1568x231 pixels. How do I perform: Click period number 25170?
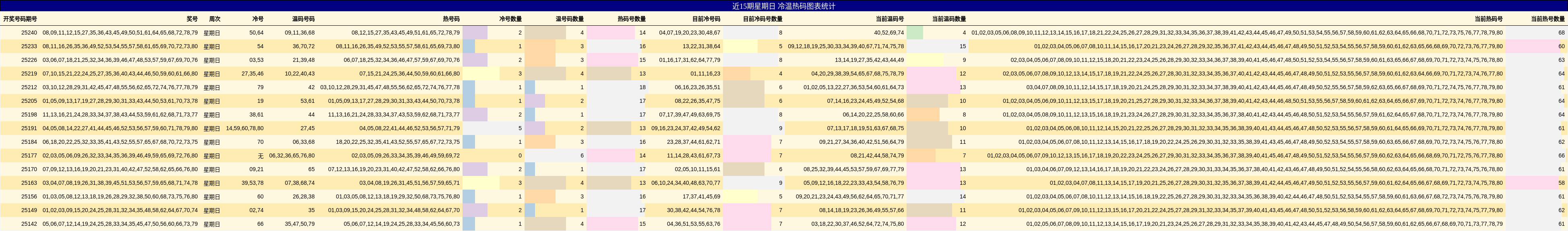[x=29, y=170]
